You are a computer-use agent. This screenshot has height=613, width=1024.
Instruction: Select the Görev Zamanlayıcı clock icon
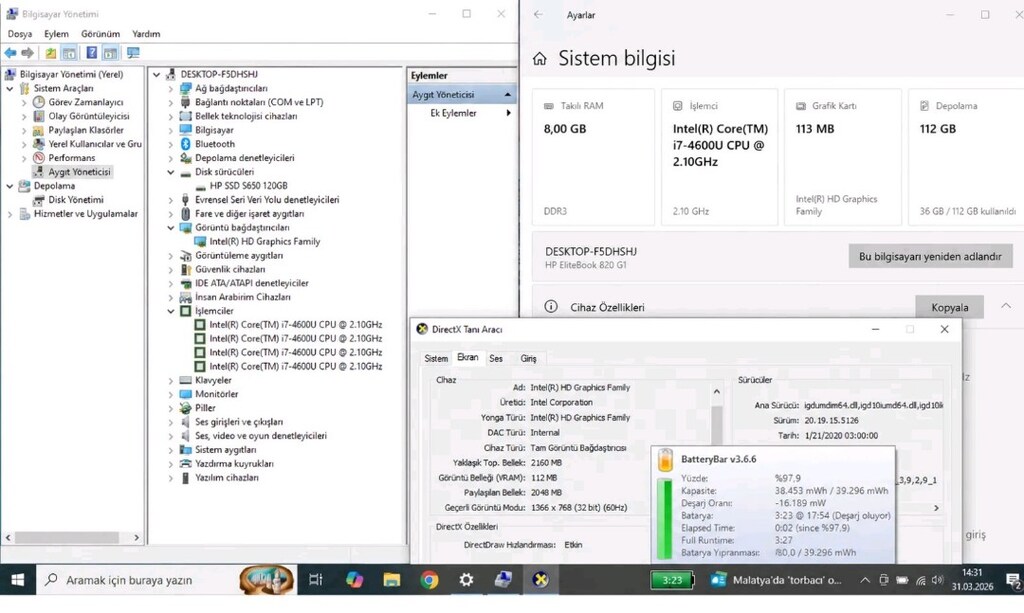[x=39, y=102]
